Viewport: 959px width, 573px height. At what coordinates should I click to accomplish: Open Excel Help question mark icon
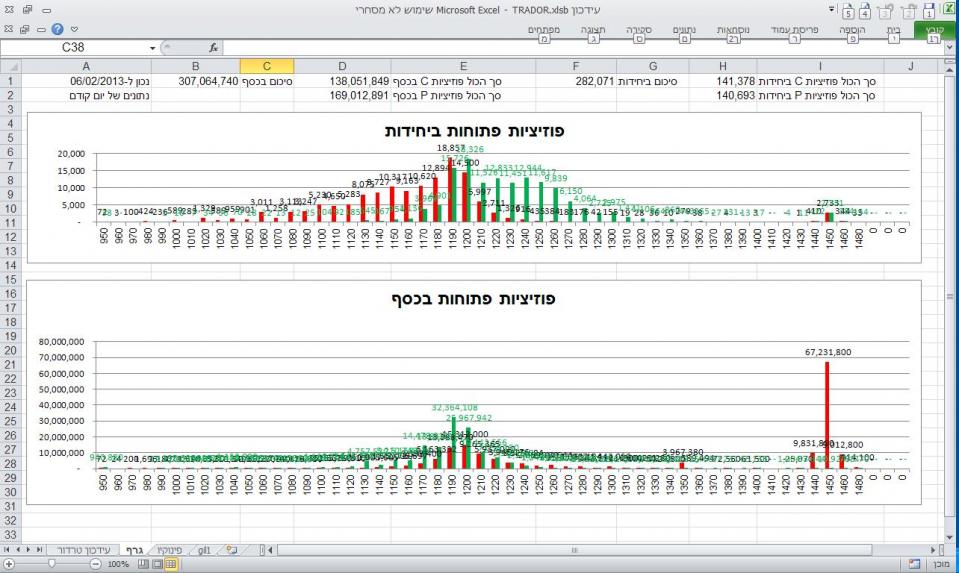[x=59, y=29]
